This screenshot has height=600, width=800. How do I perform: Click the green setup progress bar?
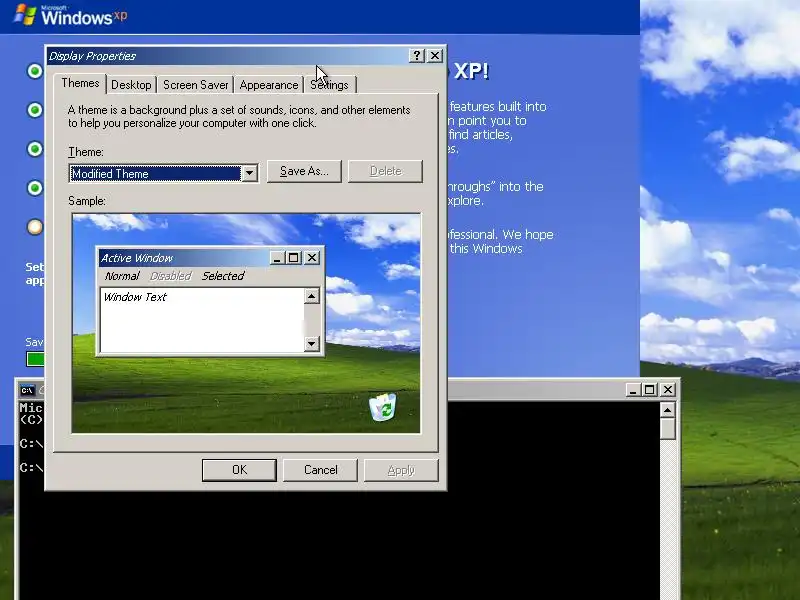coord(35,359)
